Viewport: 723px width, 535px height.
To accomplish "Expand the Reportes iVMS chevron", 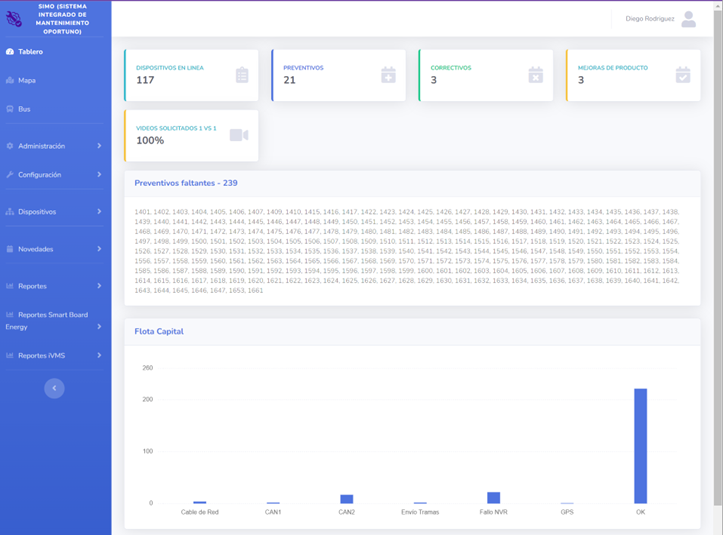I will pyautogui.click(x=99, y=355).
